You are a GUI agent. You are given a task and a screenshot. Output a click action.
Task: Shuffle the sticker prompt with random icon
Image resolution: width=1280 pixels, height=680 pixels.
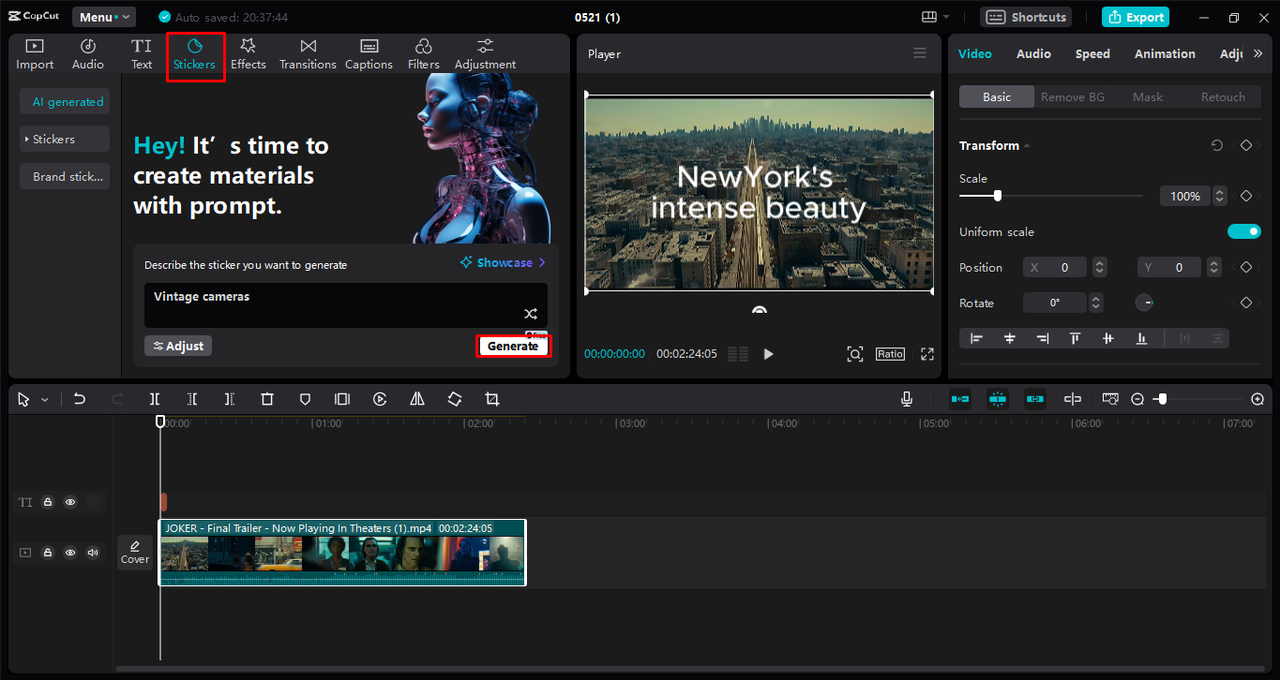[531, 314]
